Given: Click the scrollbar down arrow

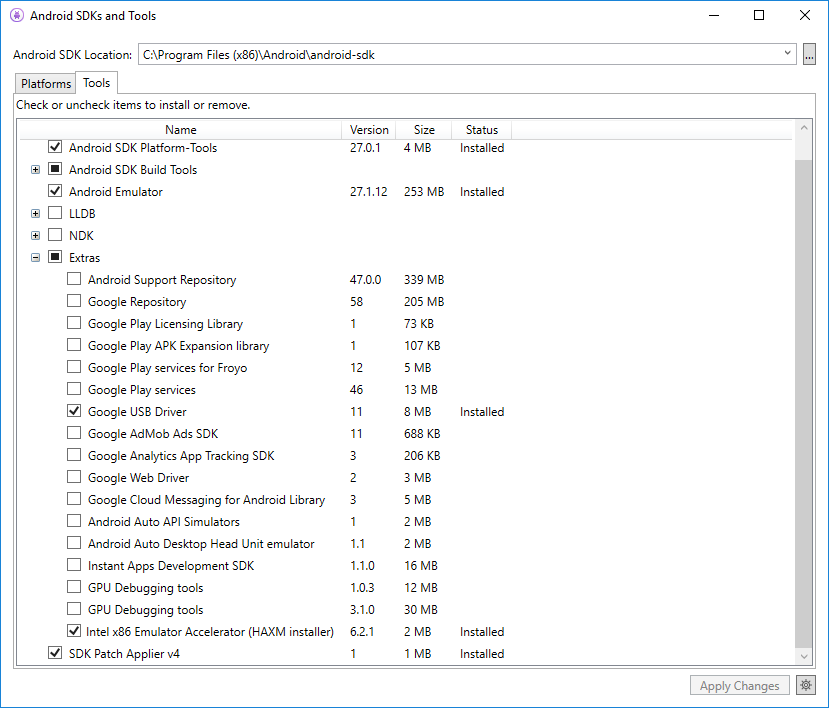Looking at the screenshot, I should [x=804, y=656].
